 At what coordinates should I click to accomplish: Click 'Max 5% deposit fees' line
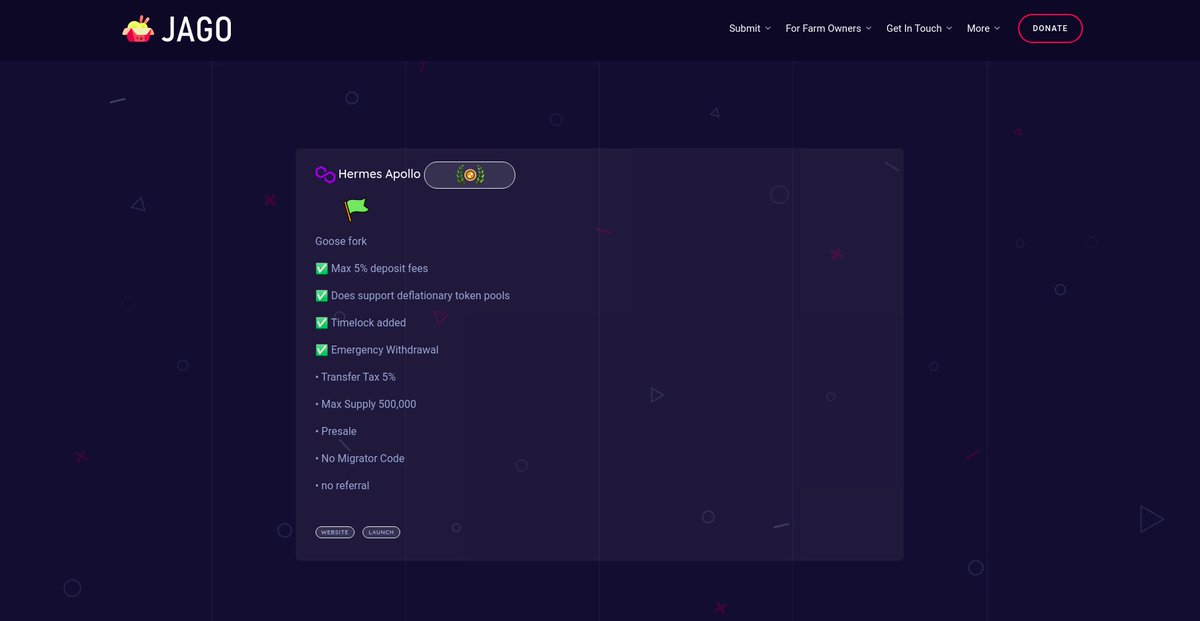click(x=372, y=268)
